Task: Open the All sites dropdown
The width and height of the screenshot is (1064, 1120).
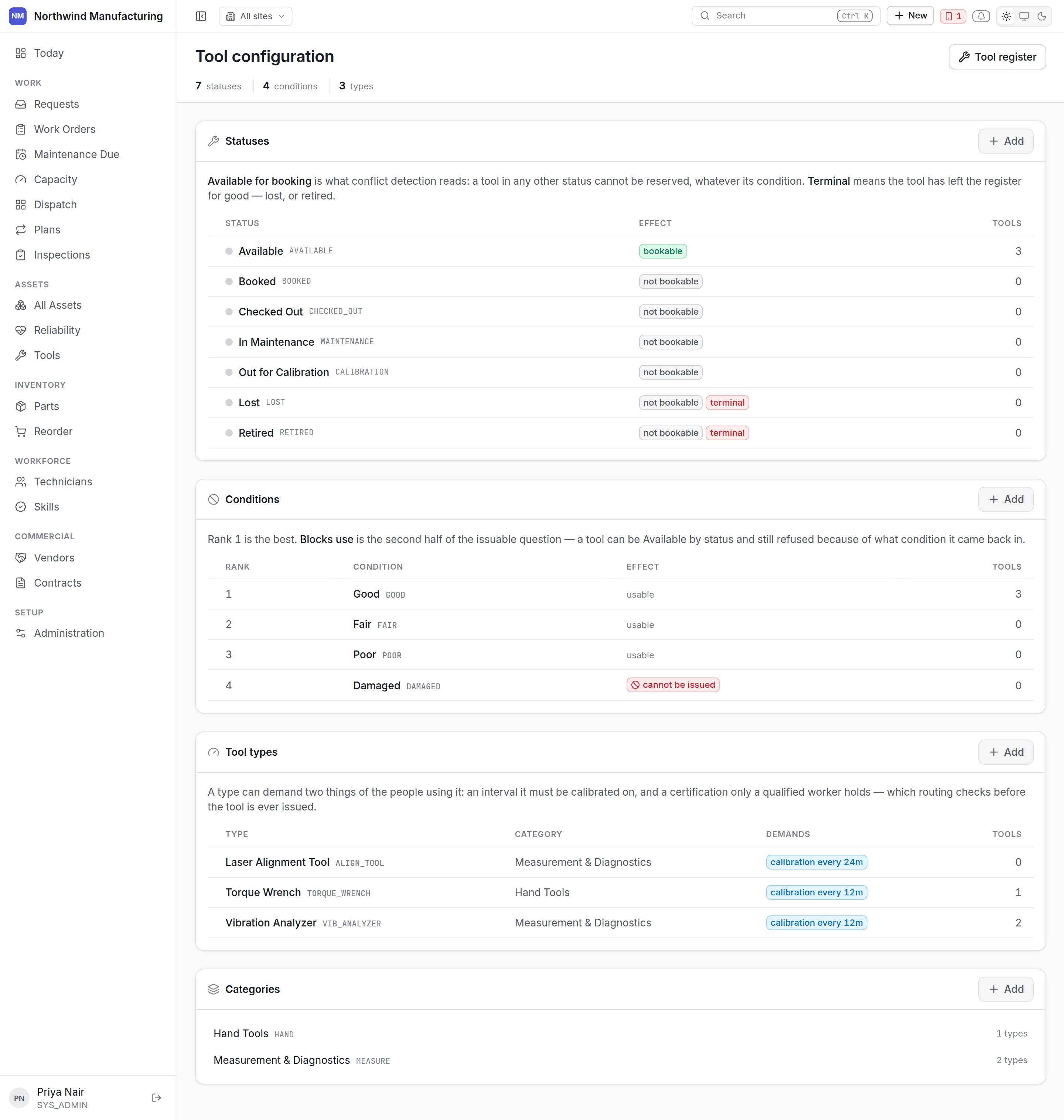Action: [256, 16]
